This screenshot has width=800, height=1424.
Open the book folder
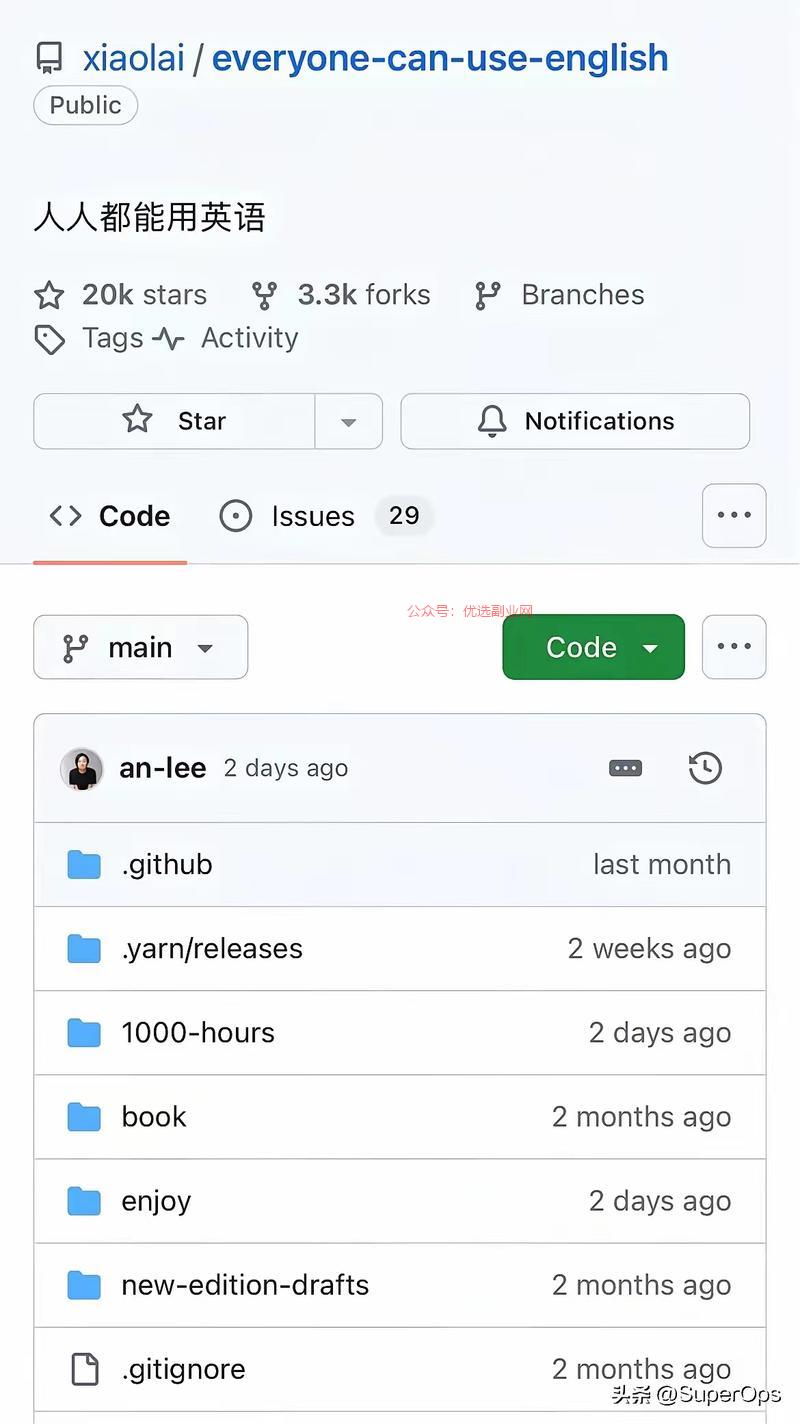154,1116
